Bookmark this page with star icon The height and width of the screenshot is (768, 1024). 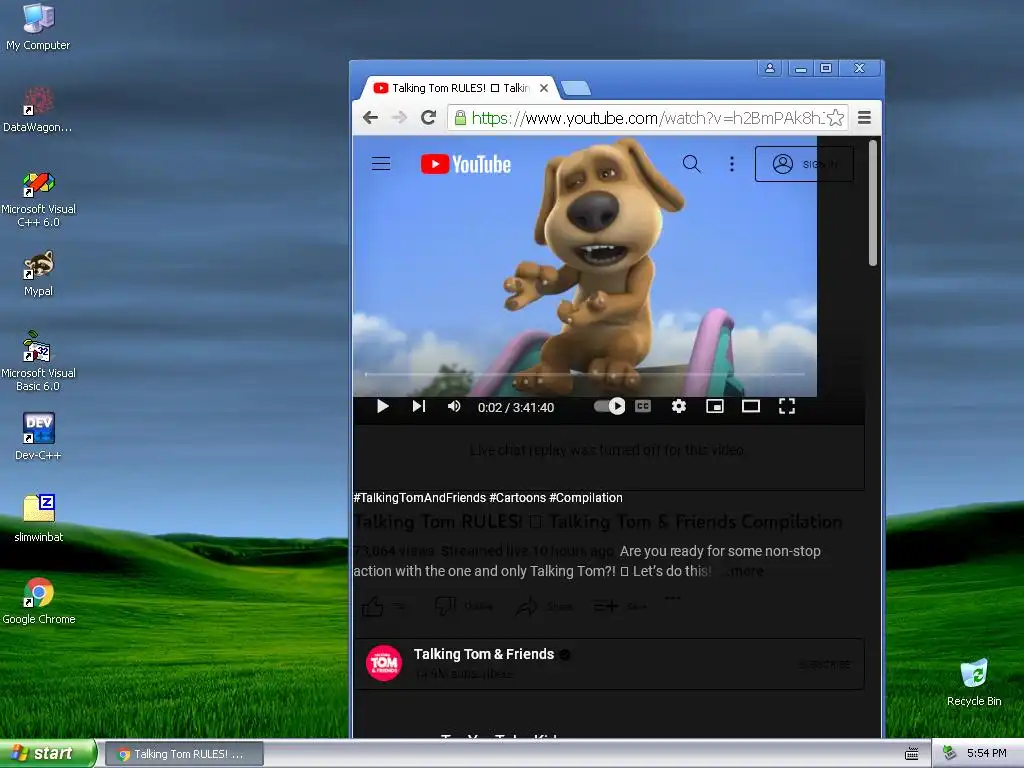coord(835,118)
